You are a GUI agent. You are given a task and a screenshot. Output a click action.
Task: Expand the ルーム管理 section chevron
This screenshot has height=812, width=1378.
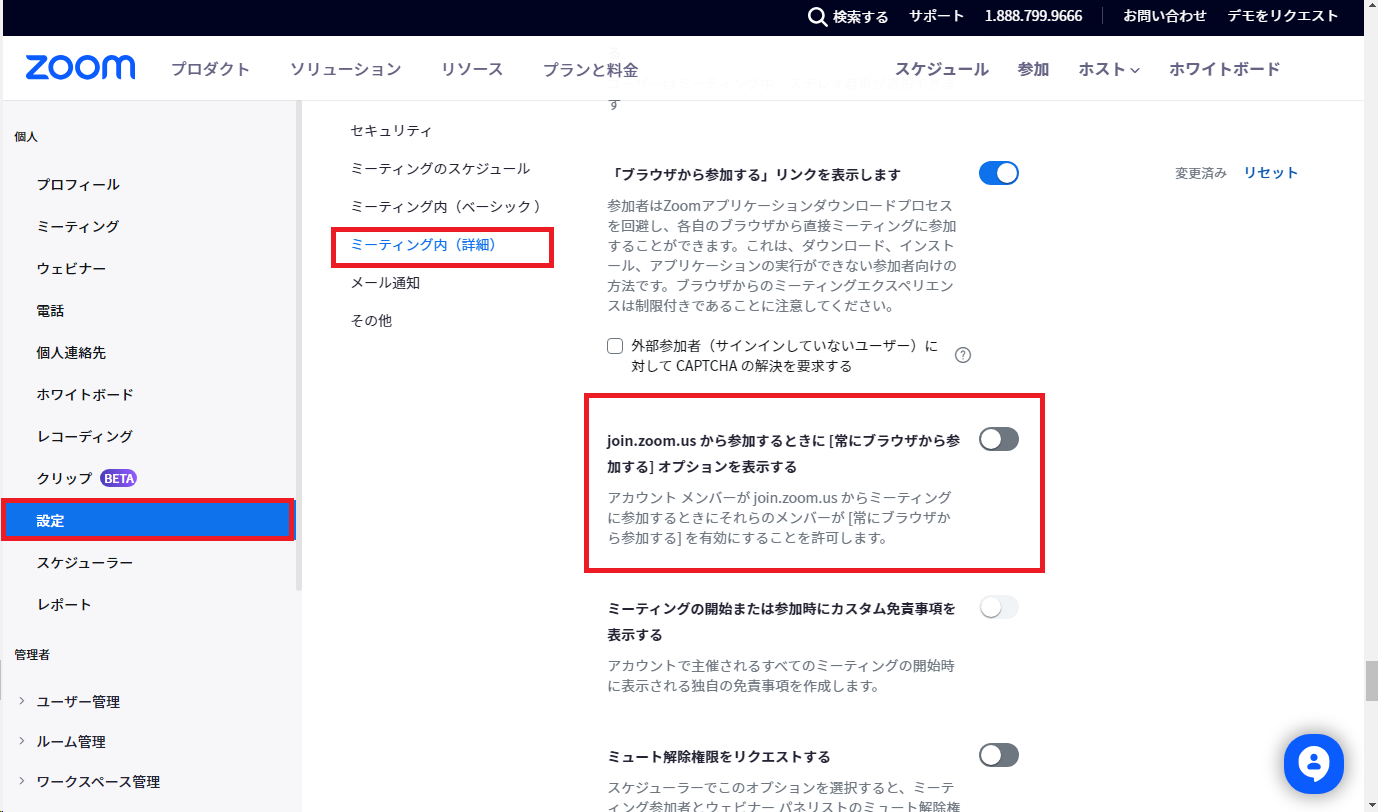tap(22, 741)
